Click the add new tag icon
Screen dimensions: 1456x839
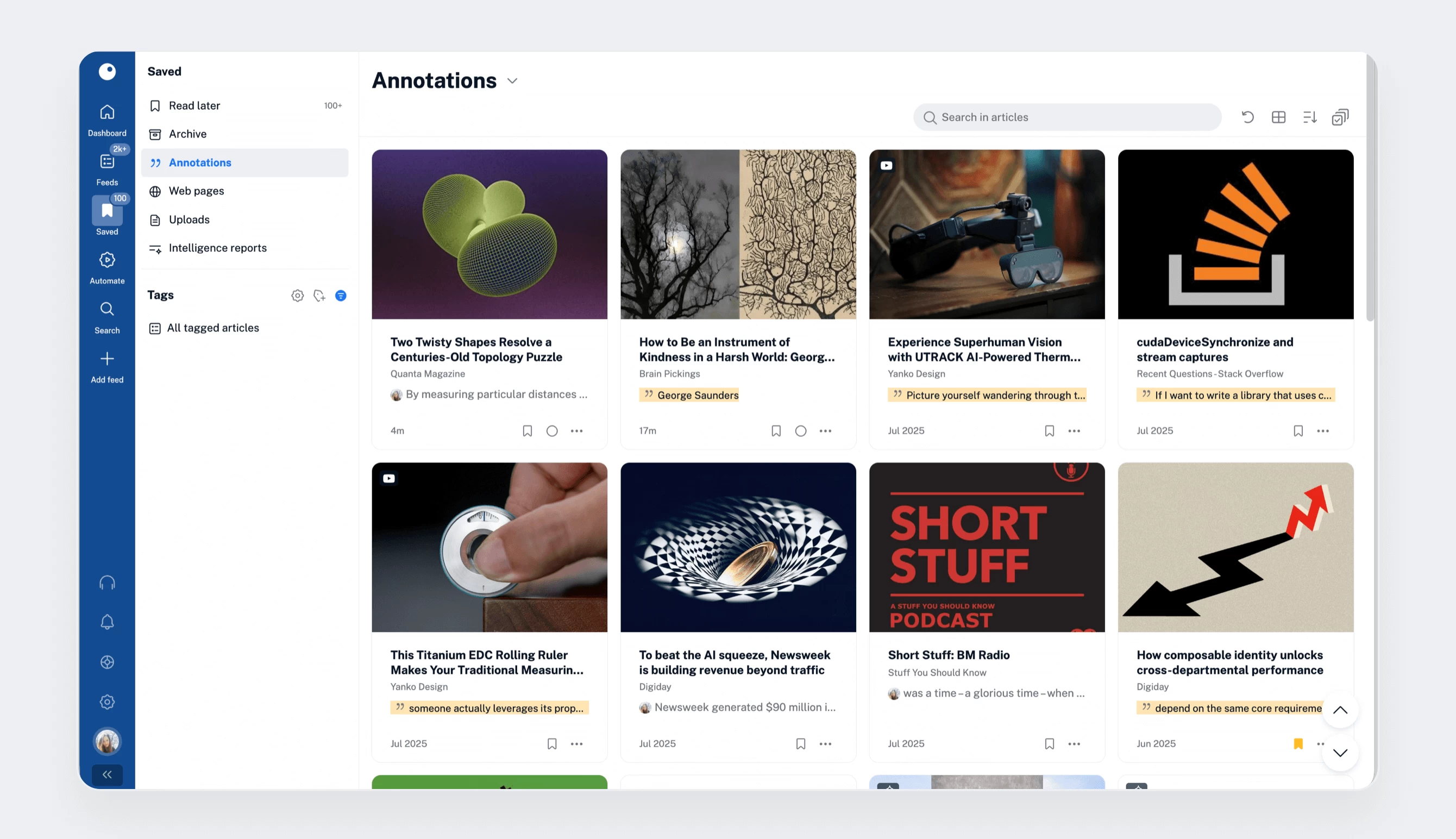[x=319, y=296]
